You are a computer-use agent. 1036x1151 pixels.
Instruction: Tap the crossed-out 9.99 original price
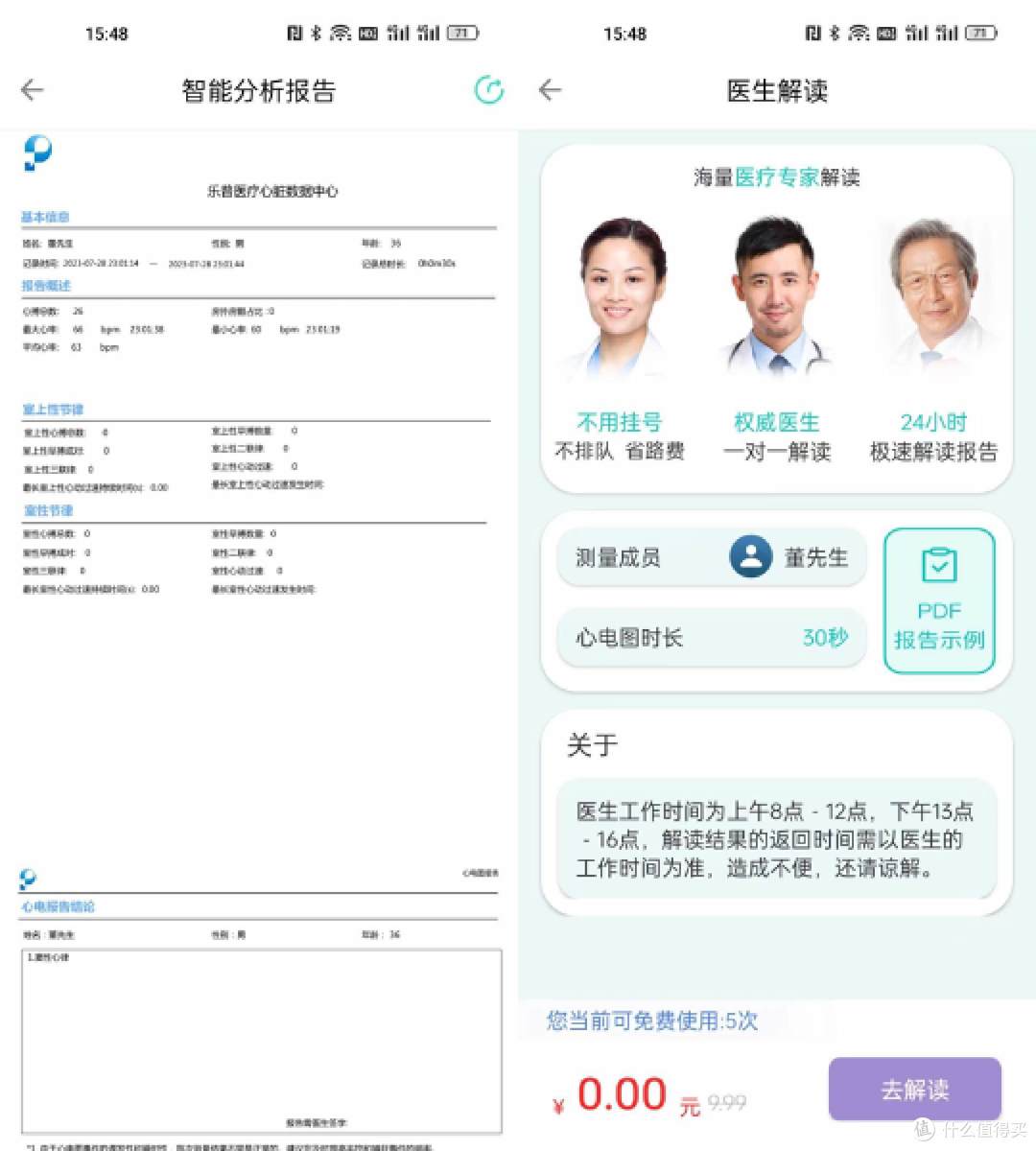[727, 1103]
